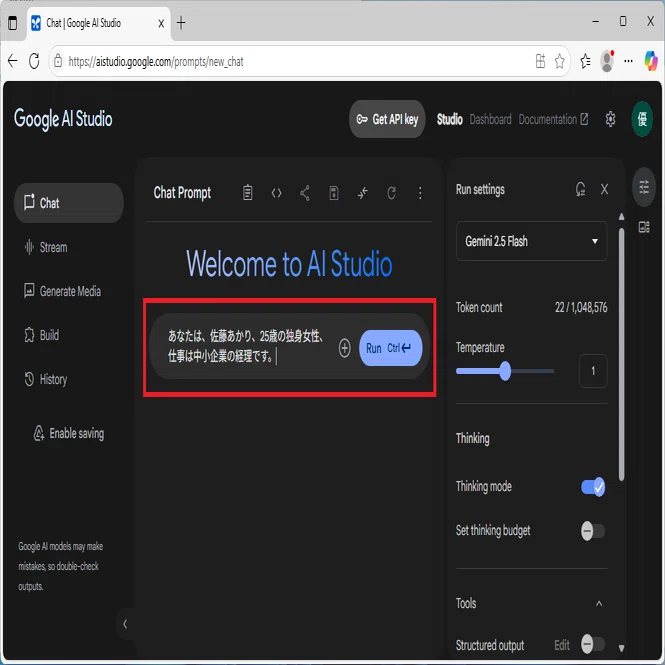Click the Run settings scrollbar
The image size is (665, 665).
click(x=621, y=355)
